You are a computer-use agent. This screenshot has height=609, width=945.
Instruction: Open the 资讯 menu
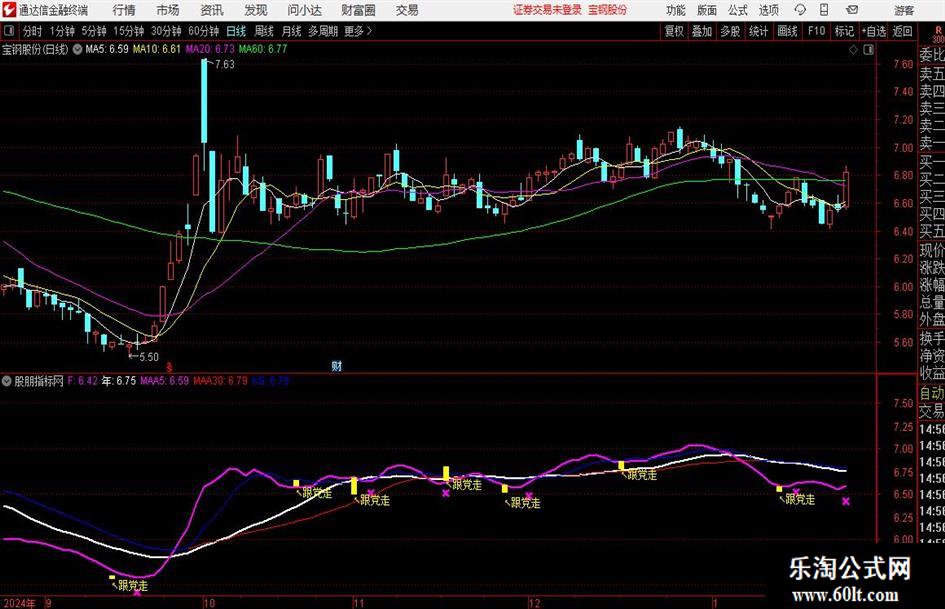click(x=212, y=10)
